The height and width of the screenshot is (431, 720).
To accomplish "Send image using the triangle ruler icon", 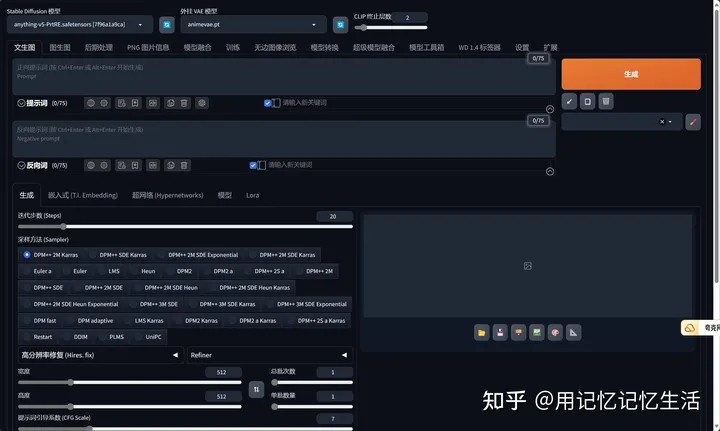I will tap(574, 331).
